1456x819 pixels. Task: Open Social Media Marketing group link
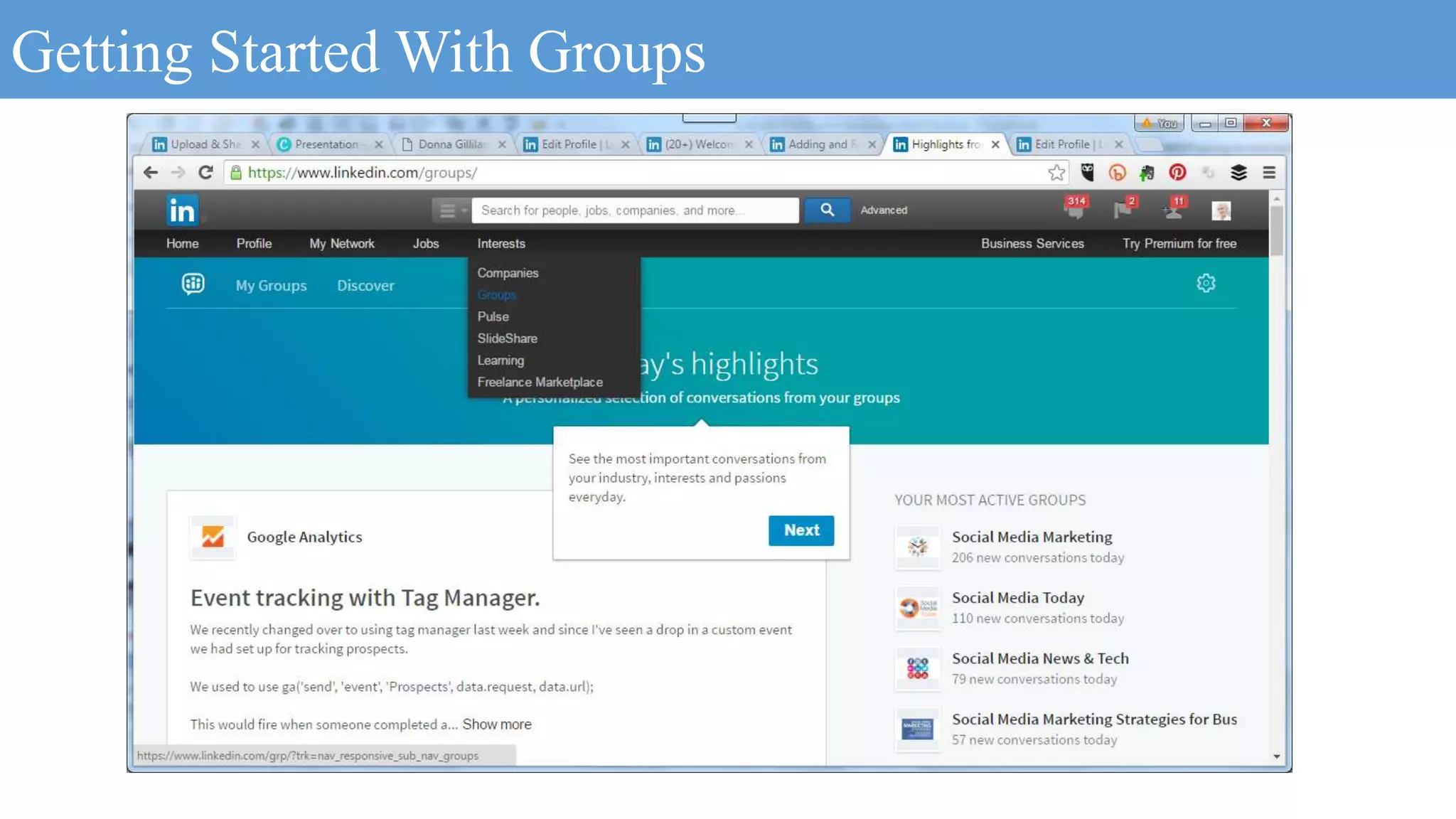(1032, 537)
